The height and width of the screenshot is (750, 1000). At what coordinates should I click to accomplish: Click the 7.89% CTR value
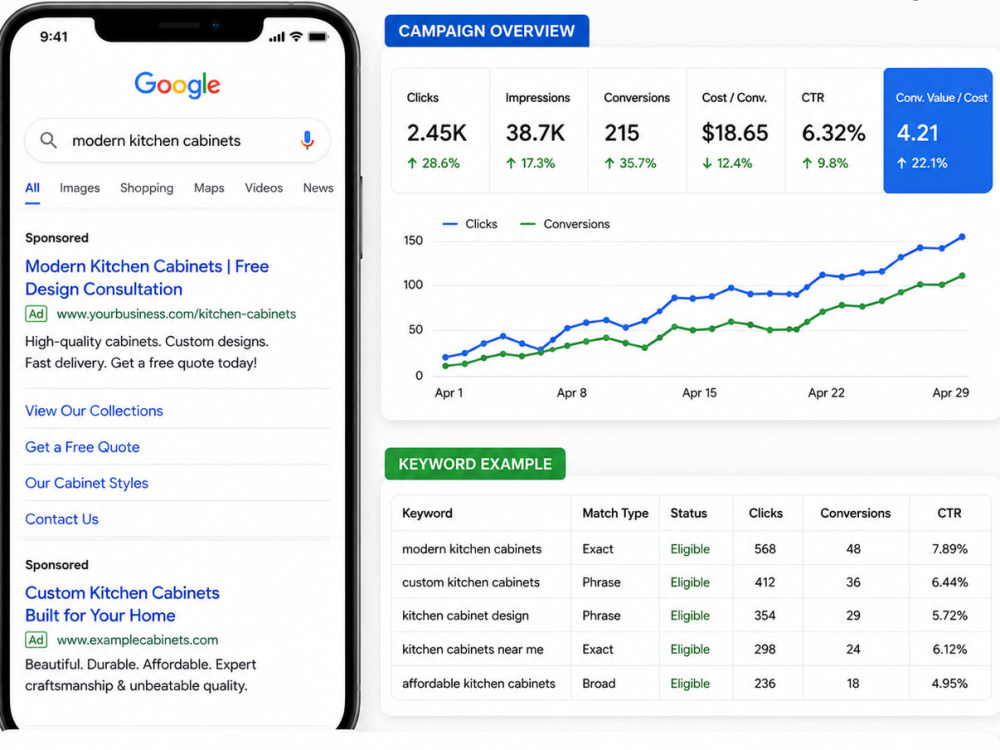(949, 548)
